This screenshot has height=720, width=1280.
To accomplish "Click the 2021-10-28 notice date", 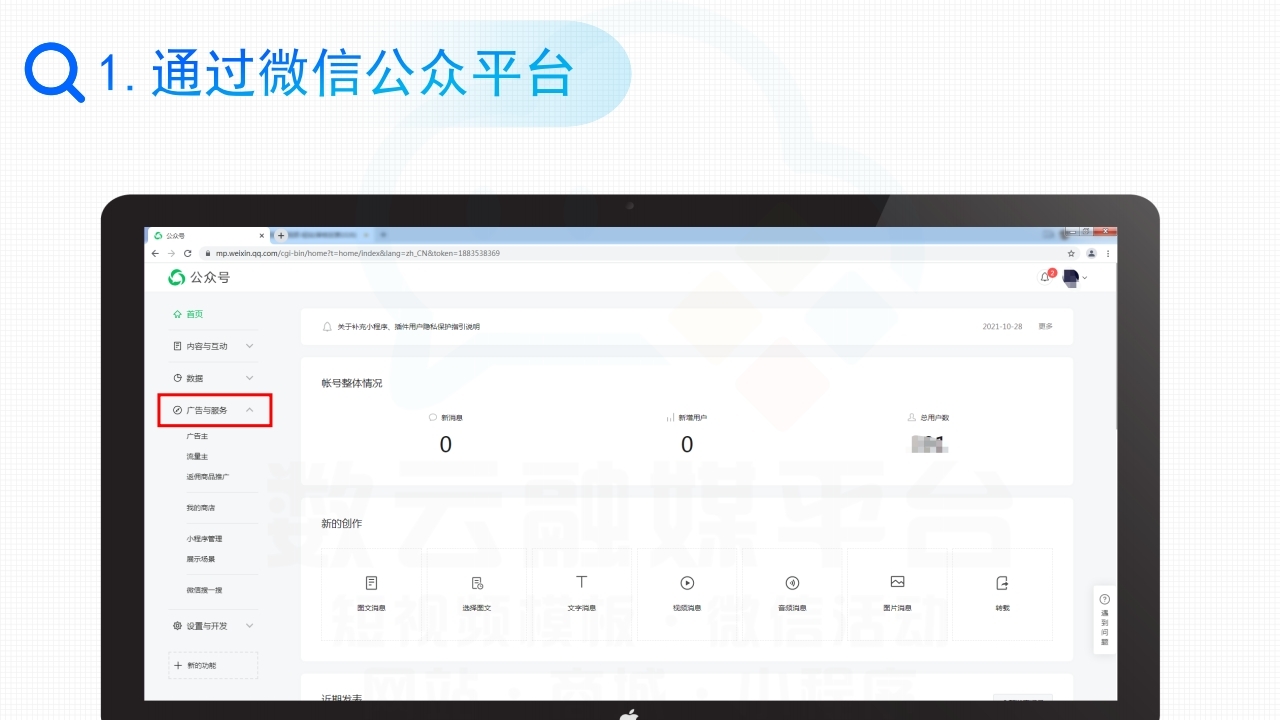I will [1002, 326].
